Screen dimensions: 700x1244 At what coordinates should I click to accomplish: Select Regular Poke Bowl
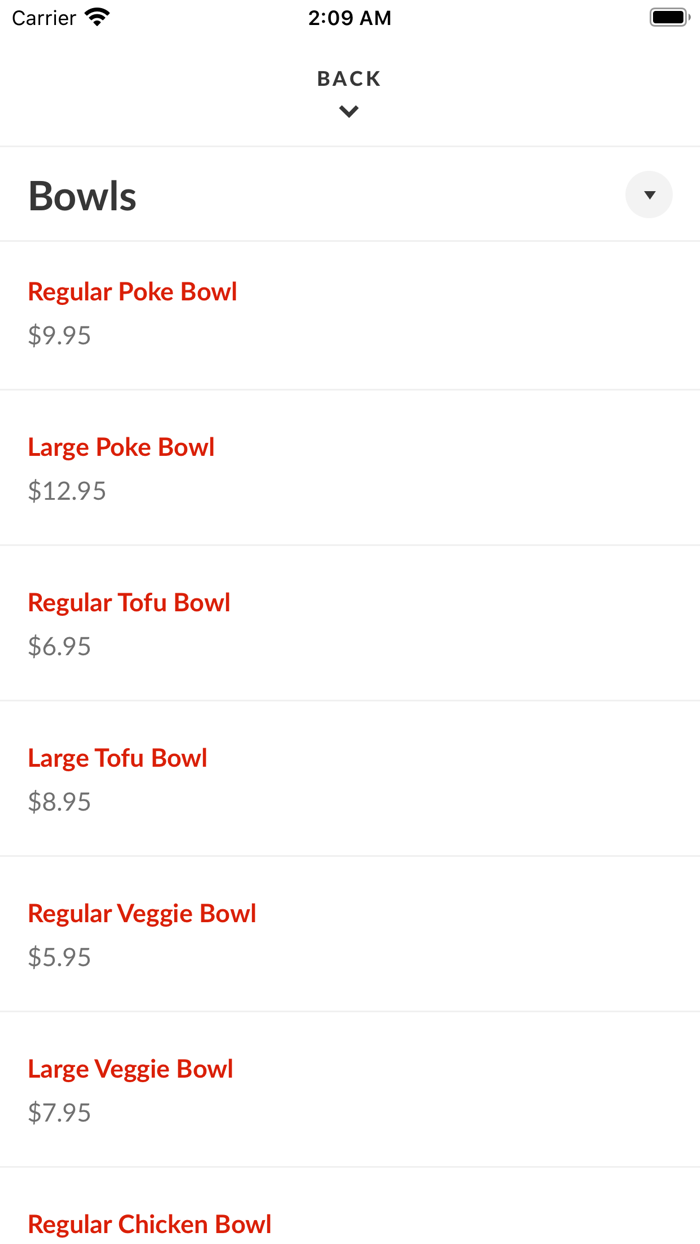coord(132,291)
